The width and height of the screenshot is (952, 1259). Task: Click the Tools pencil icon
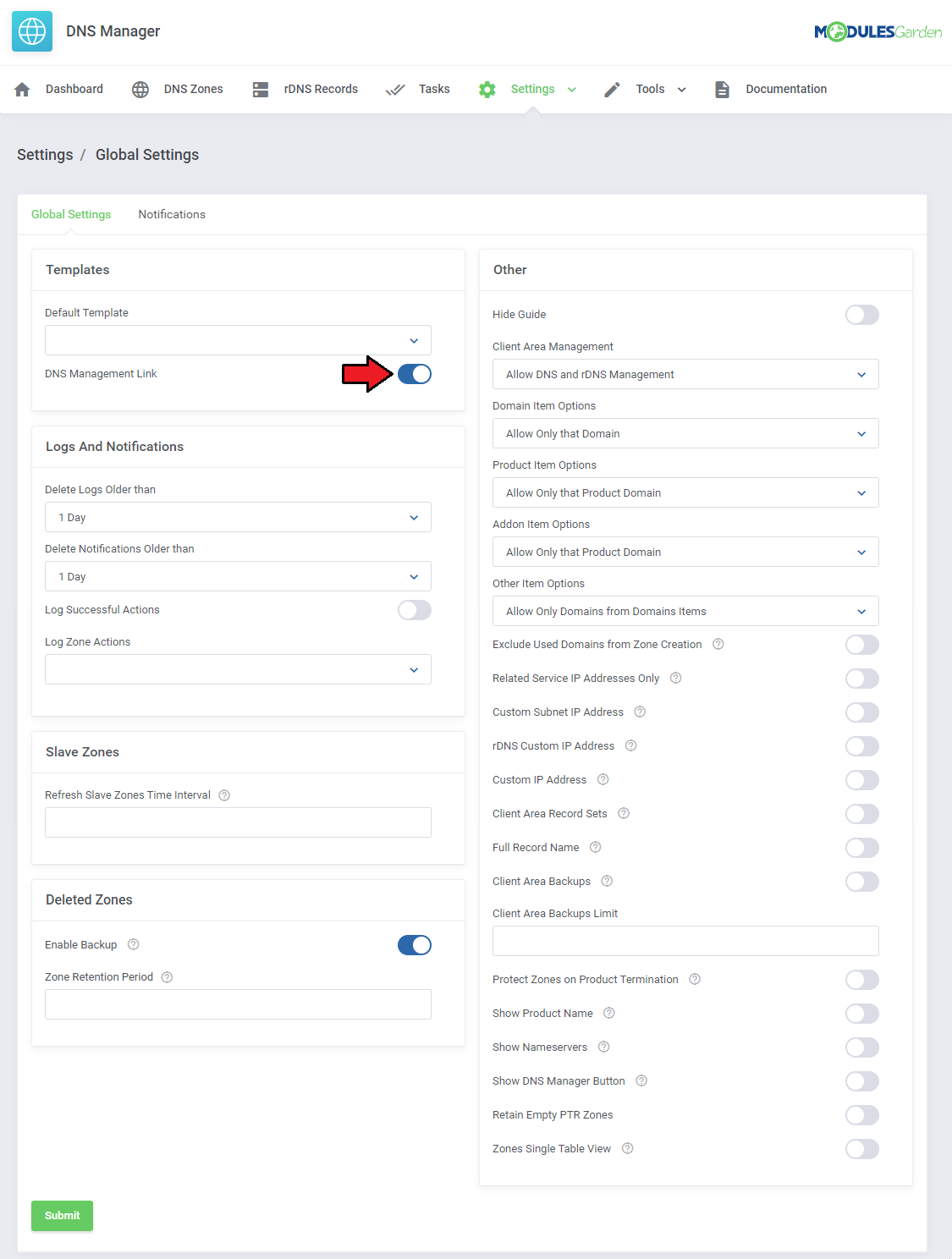click(613, 90)
